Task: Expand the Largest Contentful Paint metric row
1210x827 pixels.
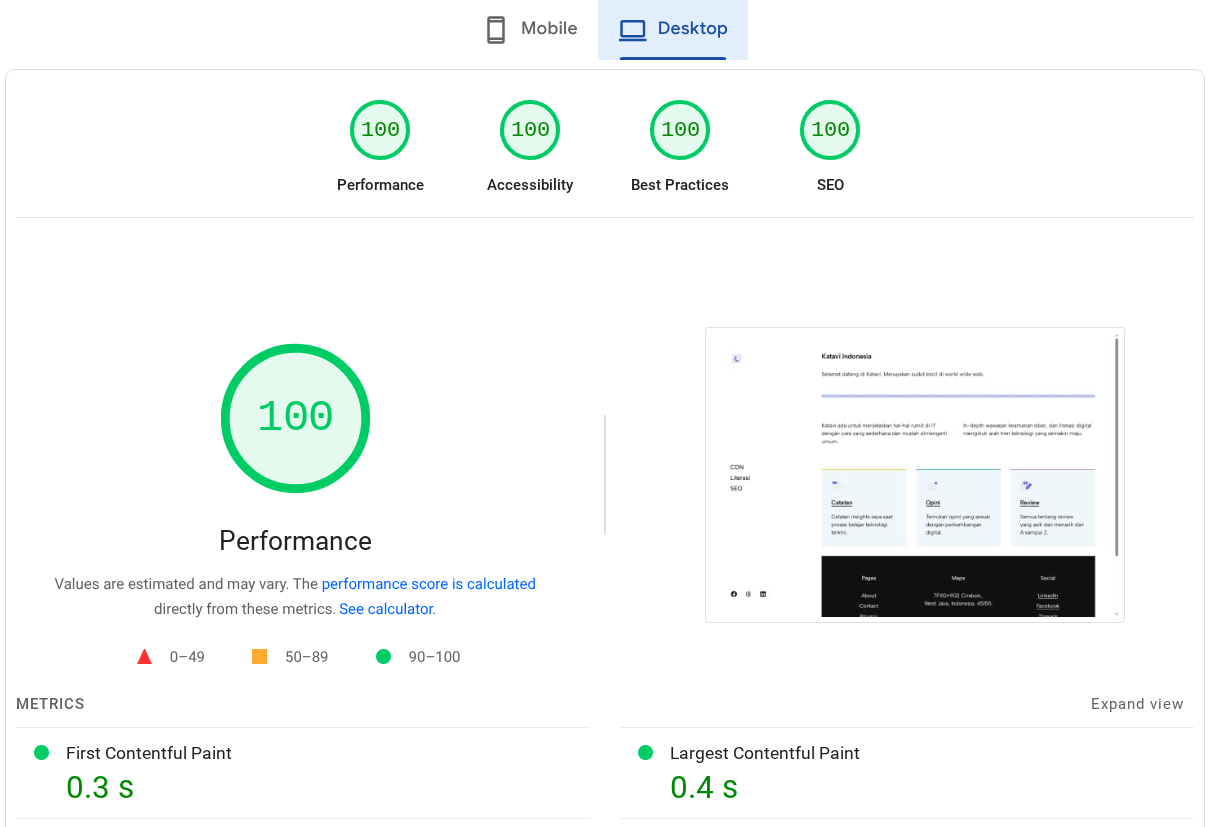Action: click(x=905, y=770)
